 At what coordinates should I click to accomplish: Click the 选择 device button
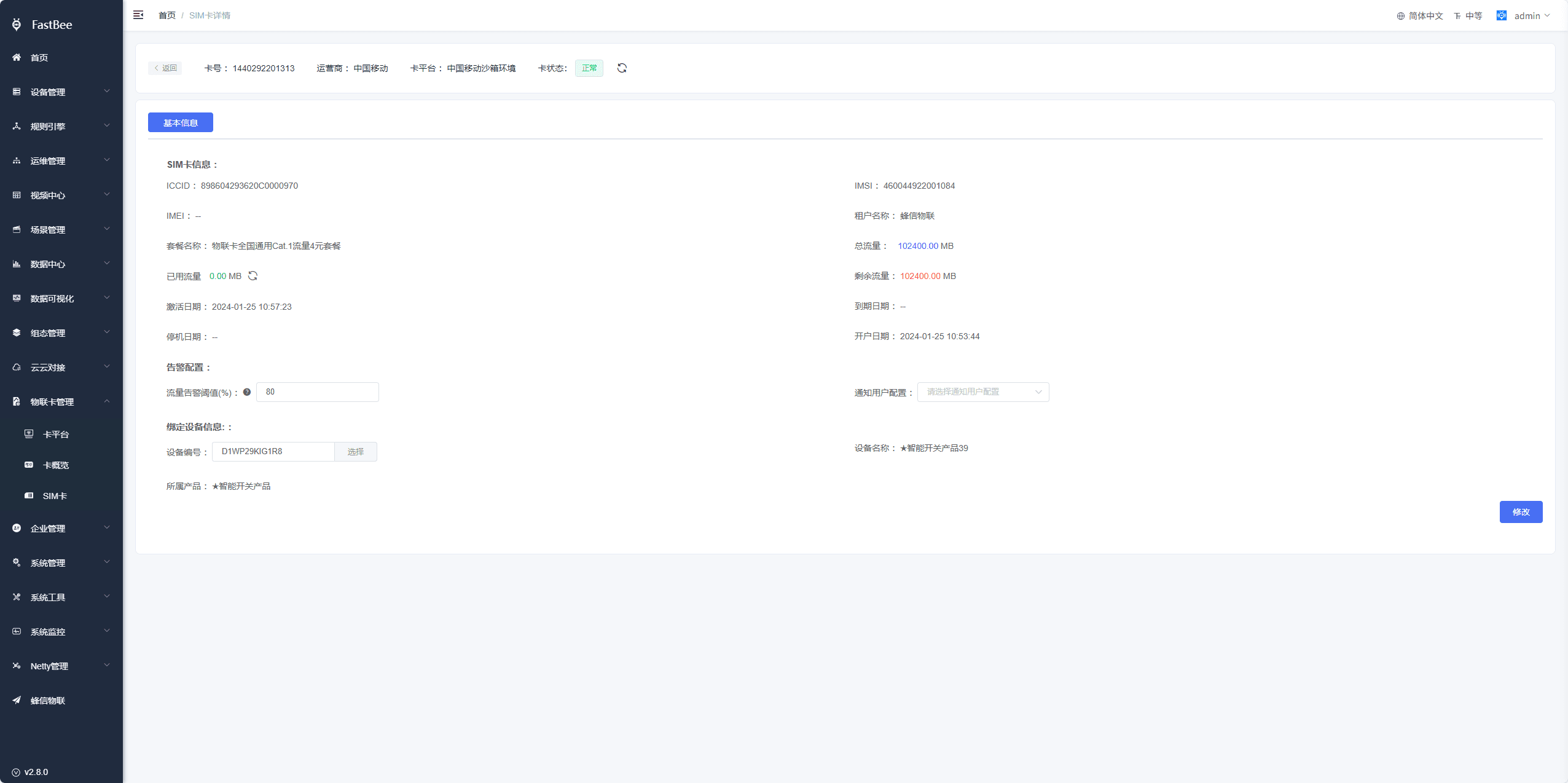tap(356, 452)
